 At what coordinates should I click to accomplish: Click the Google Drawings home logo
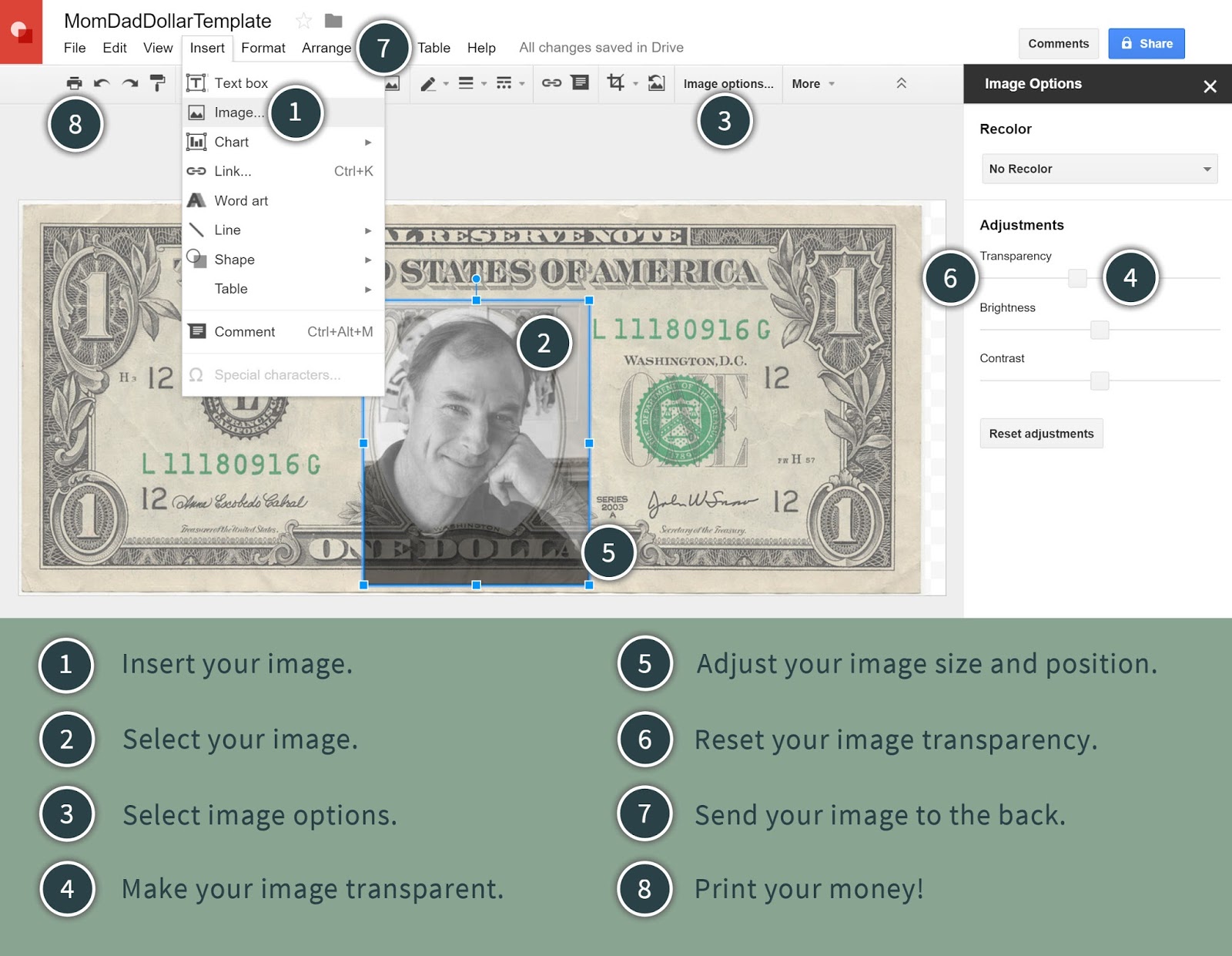pos(21,32)
